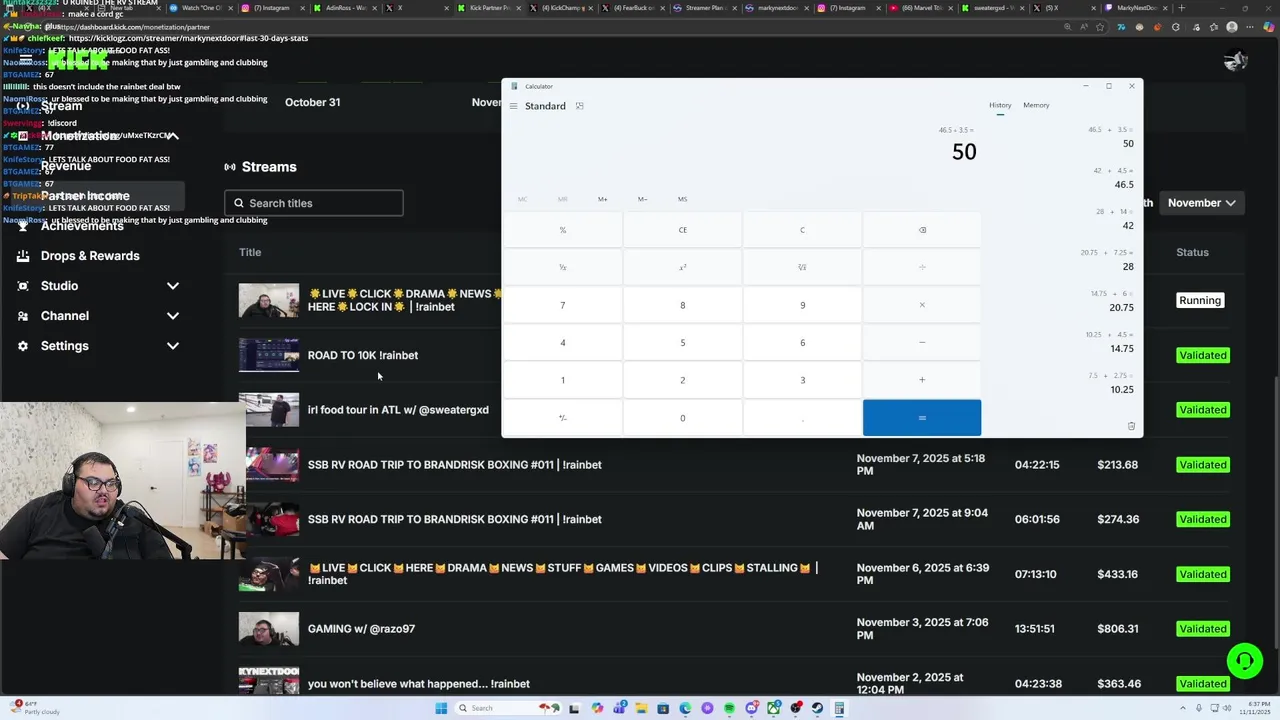Open Microsoft Edge from the taskbar
This screenshot has width=1280, height=720.
click(x=685, y=708)
